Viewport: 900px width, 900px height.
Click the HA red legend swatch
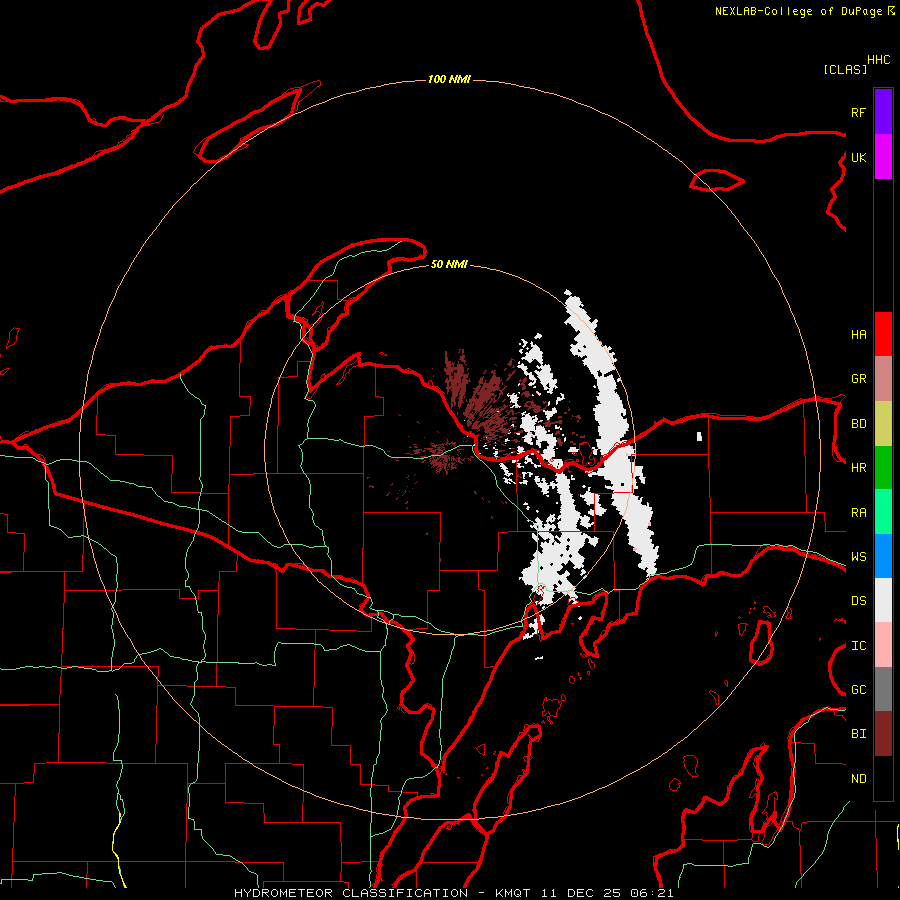coord(883,334)
